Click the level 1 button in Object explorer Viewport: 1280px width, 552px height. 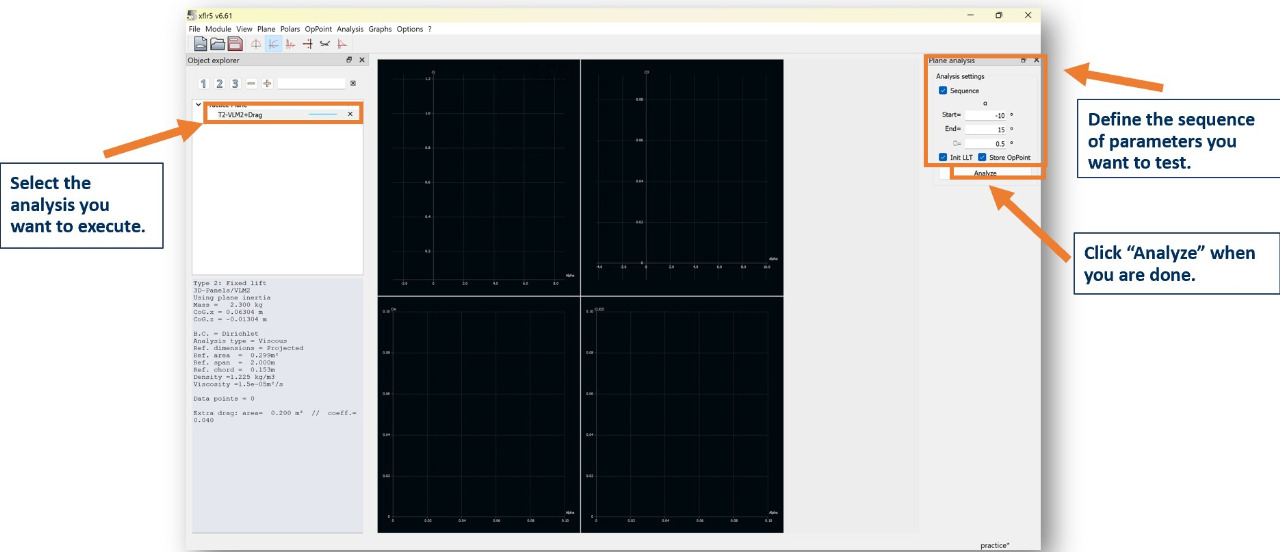click(x=203, y=84)
